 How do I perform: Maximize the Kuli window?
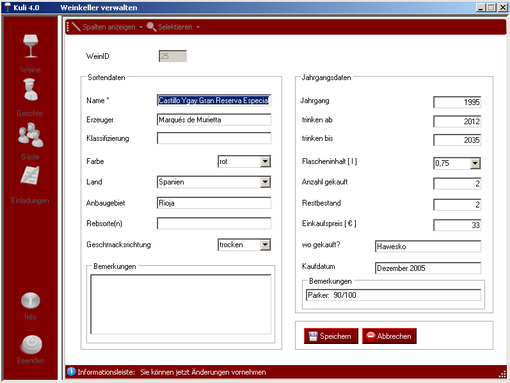(x=491, y=7)
